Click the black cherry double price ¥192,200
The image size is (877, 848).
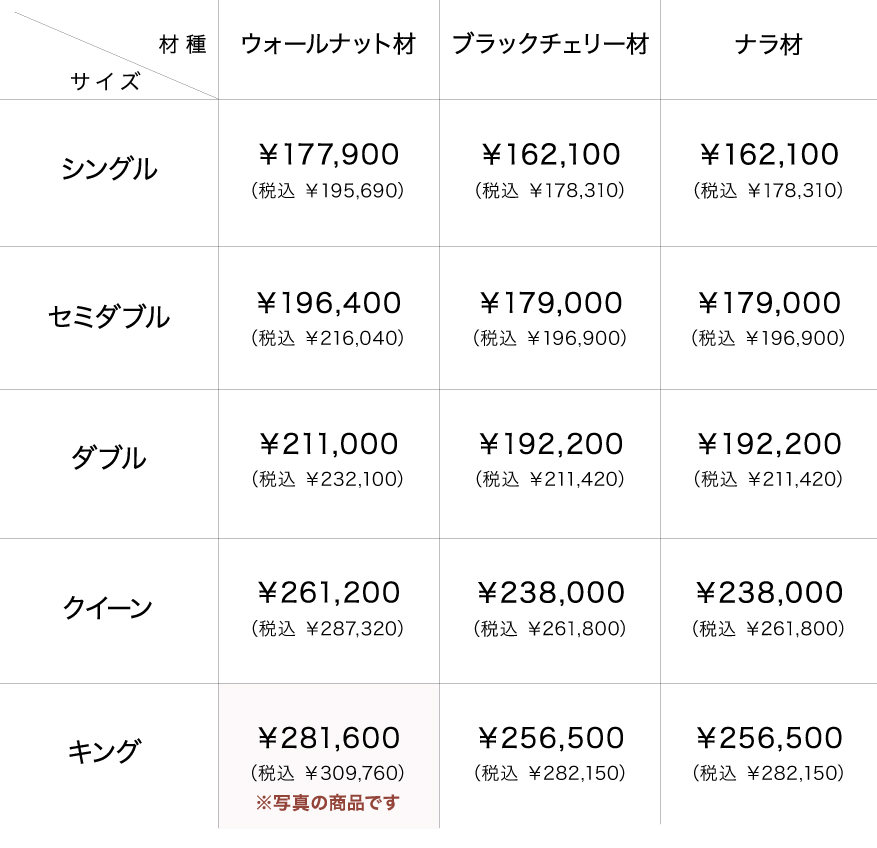550,443
